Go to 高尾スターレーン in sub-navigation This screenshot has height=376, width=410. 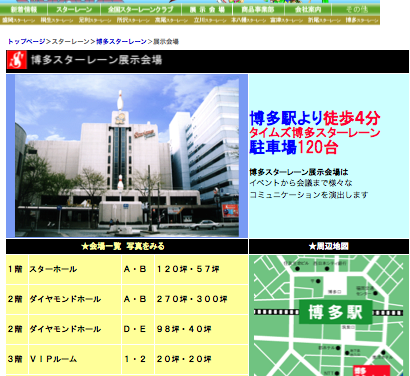[171, 20]
